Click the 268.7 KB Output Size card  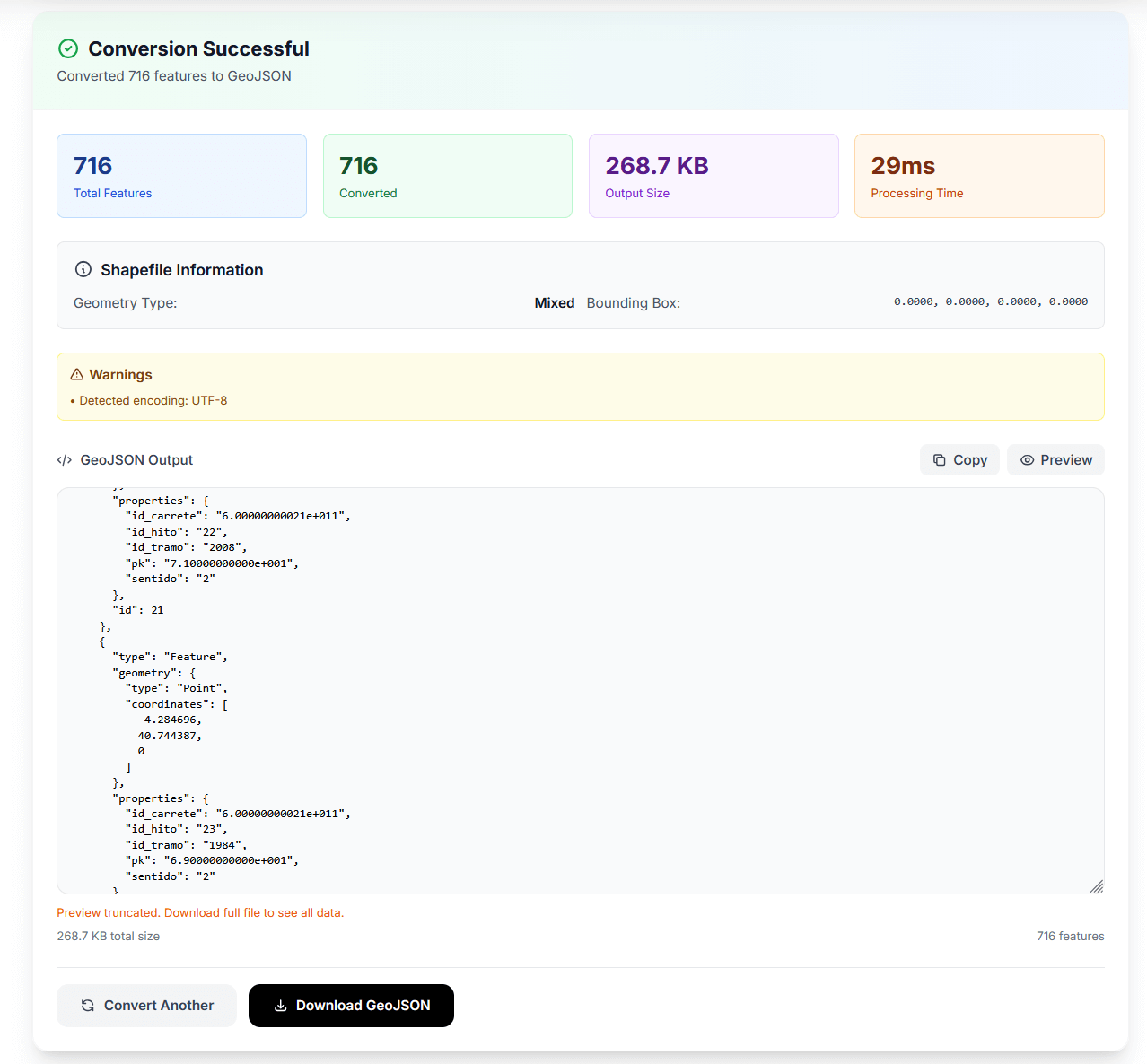[x=713, y=176]
